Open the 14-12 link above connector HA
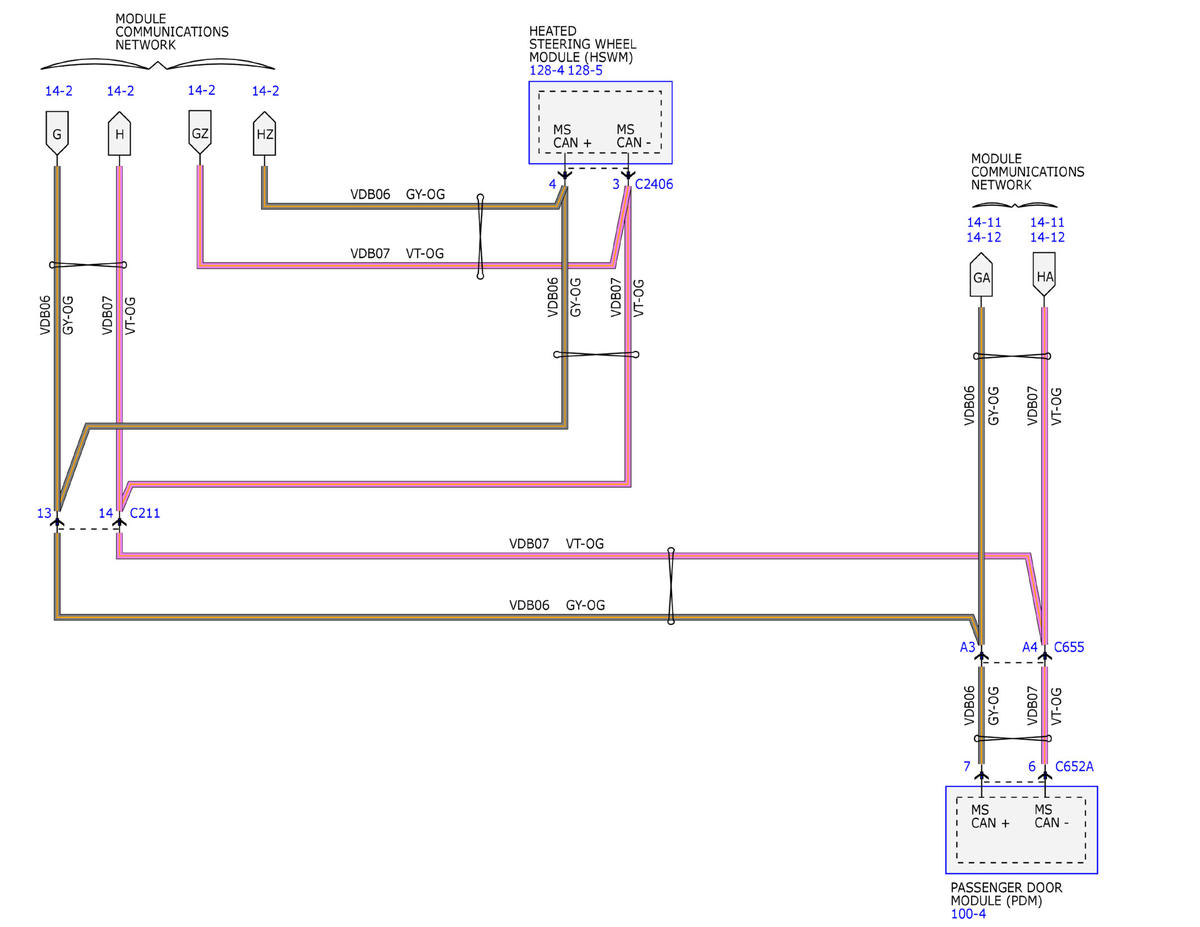Image resolution: width=1200 pixels, height=927 pixels. [1046, 237]
